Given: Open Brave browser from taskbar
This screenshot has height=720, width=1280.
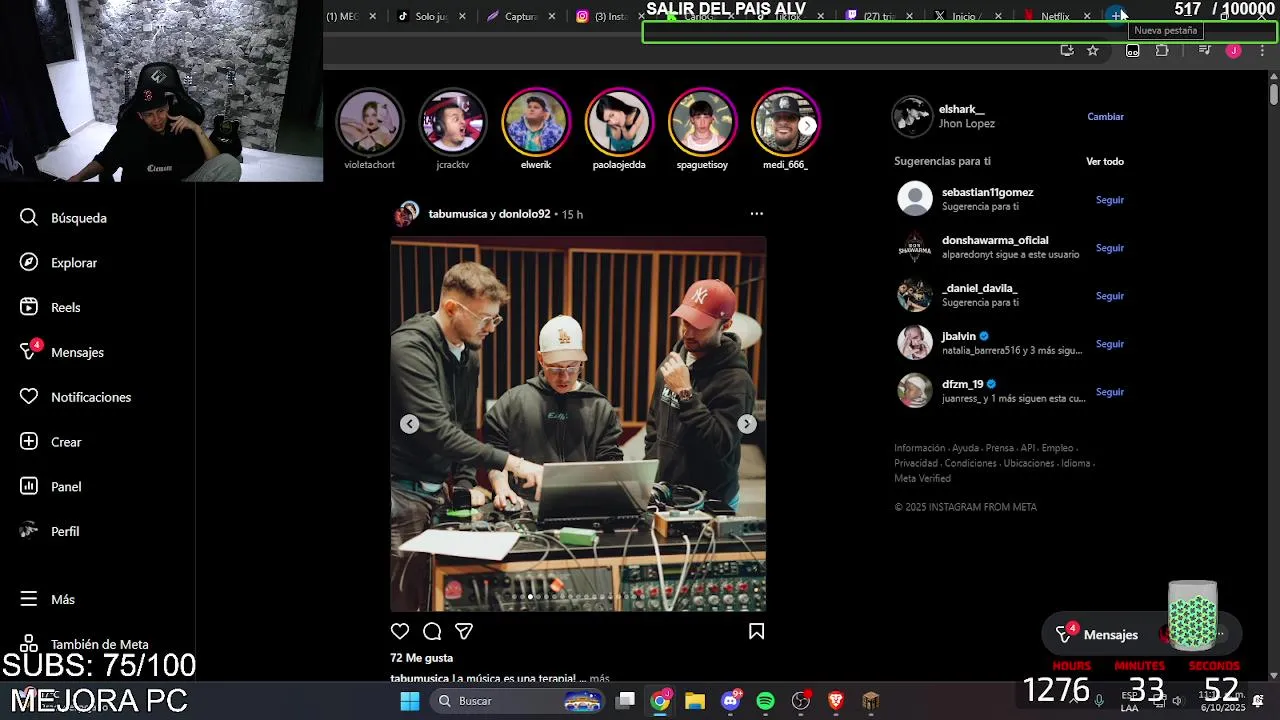Looking at the screenshot, I should point(836,701).
